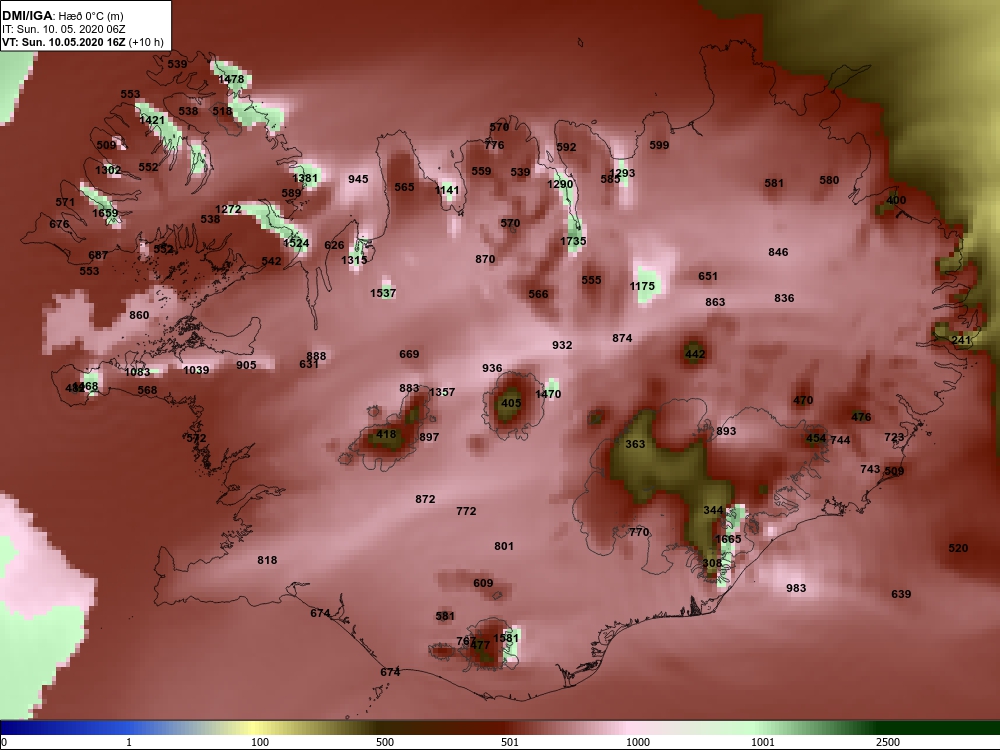Select the 639 value
This screenshot has height=750, width=1000.
(901, 594)
